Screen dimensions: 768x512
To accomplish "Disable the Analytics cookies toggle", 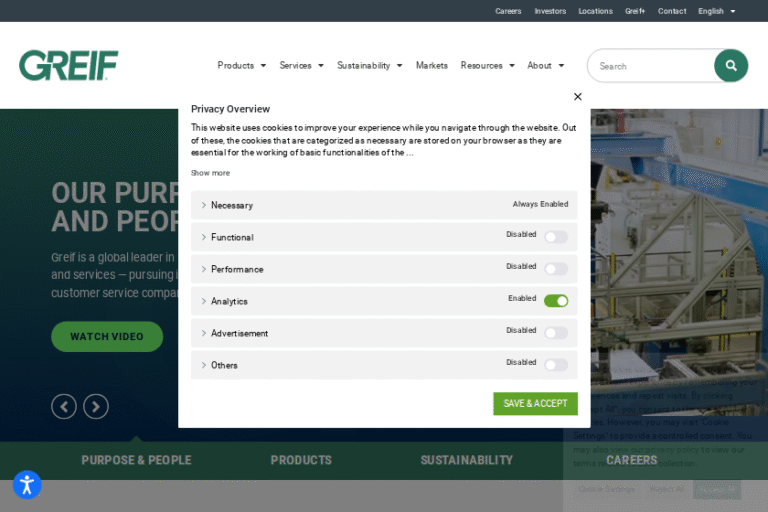I will 556,301.
